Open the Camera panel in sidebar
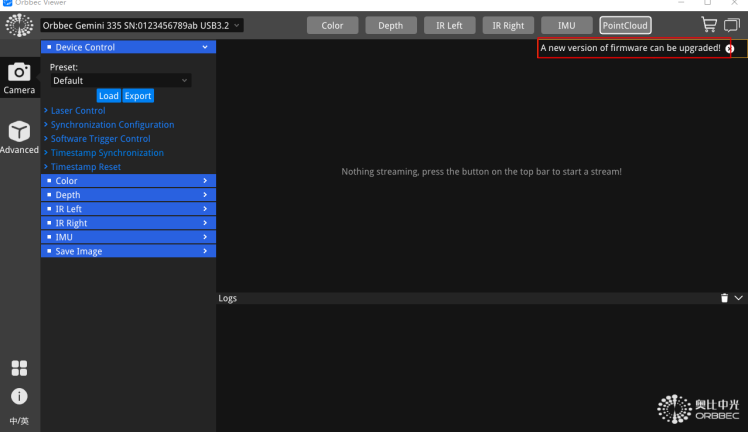 [x=19, y=77]
